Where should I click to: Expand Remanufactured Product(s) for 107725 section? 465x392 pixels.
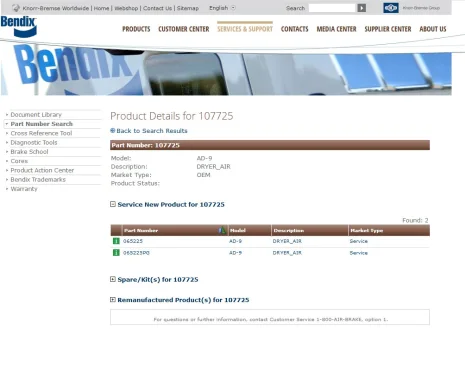[113, 300]
